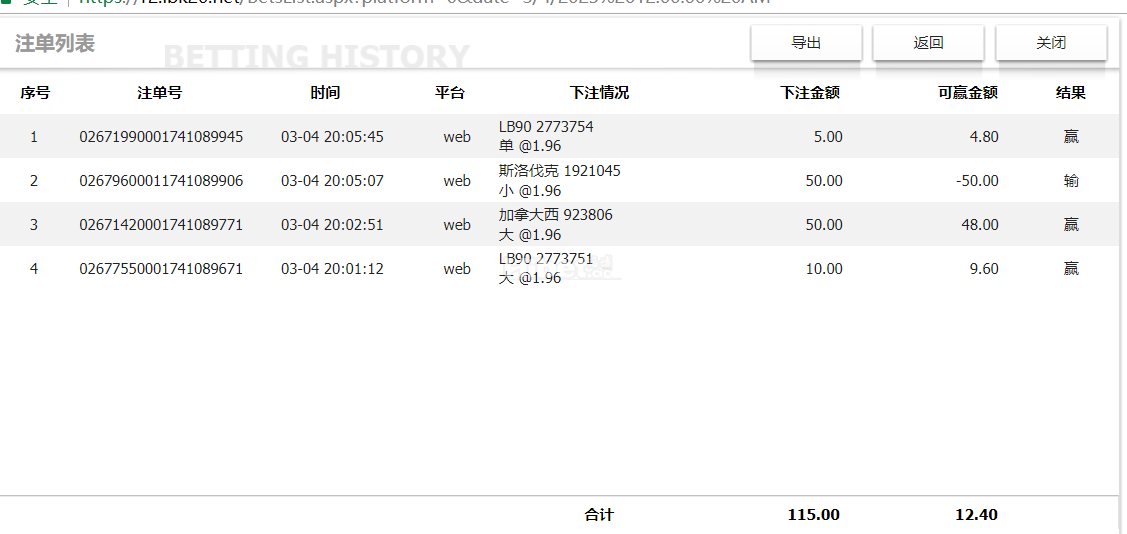
Task: Click the 下注金额 column header
Action: [809, 93]
